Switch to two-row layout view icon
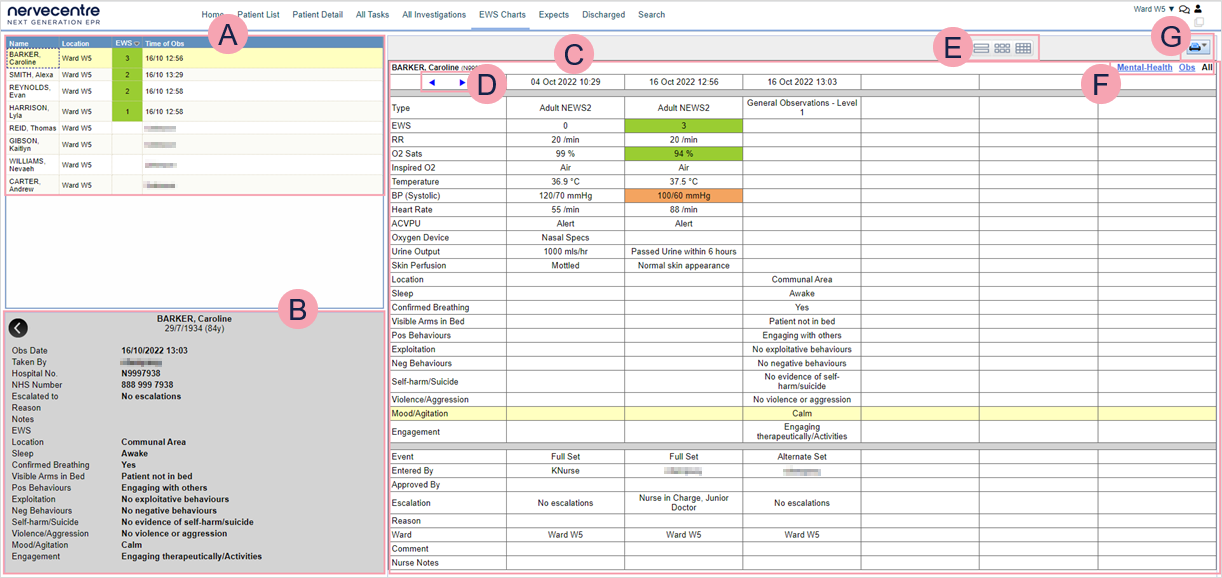The image size is (1222, 578). tap(981, 48)
